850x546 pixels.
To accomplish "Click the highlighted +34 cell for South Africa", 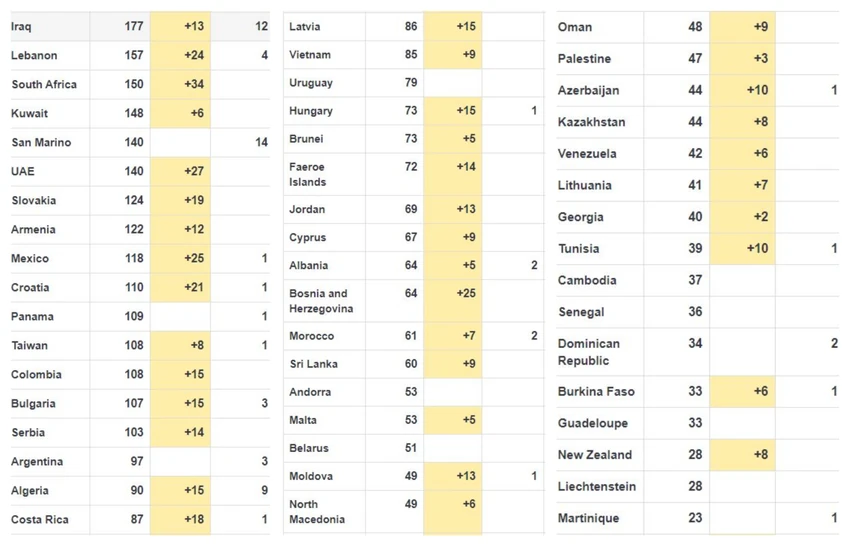I will [x=180, y=84].
